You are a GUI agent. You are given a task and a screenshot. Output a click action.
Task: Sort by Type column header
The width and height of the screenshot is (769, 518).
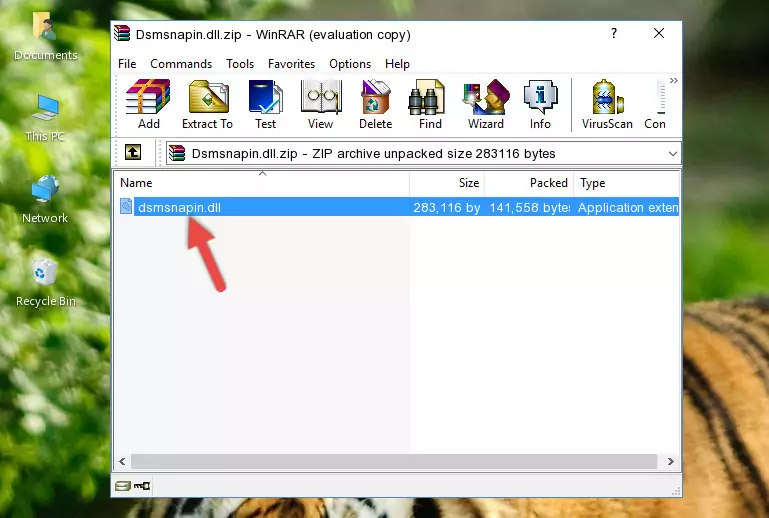click(626, 182)
